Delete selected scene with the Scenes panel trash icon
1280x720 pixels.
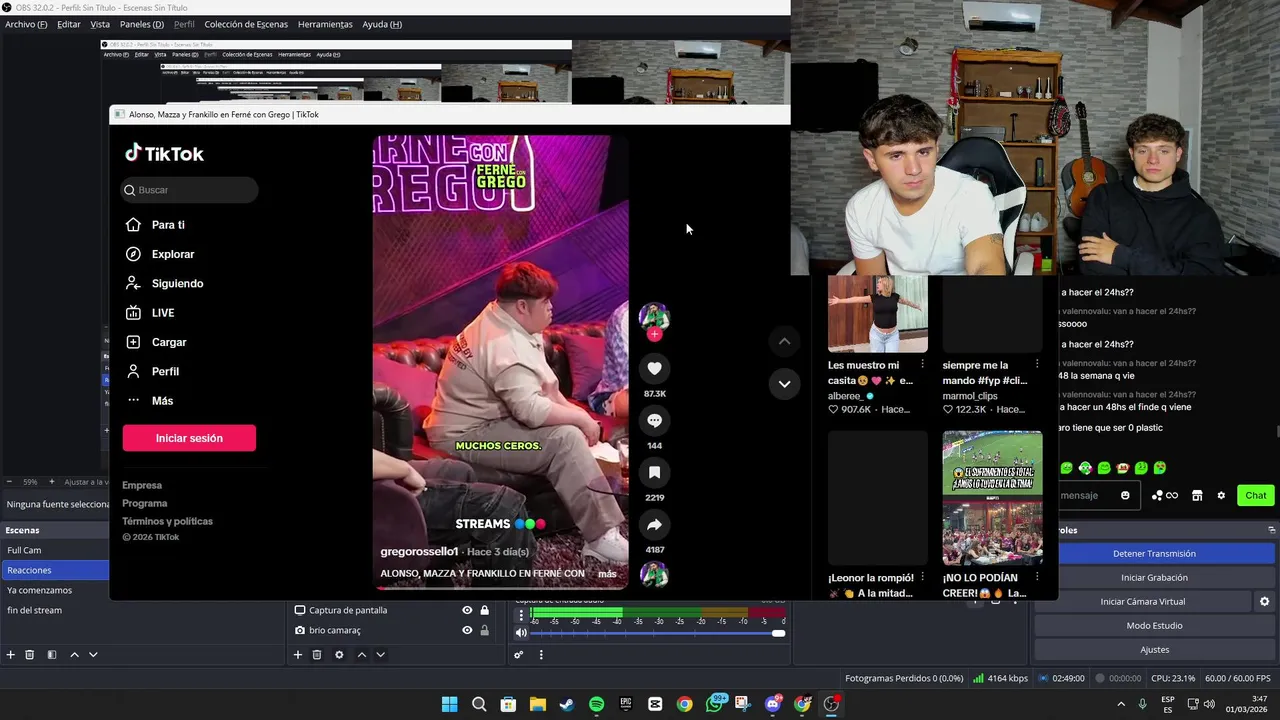click(x=30, y=655)
